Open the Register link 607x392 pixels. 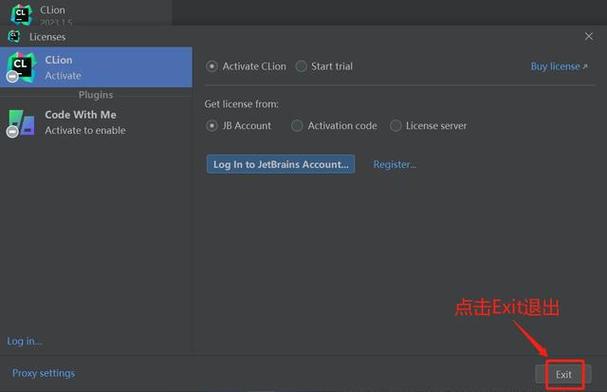pos(394,164)
